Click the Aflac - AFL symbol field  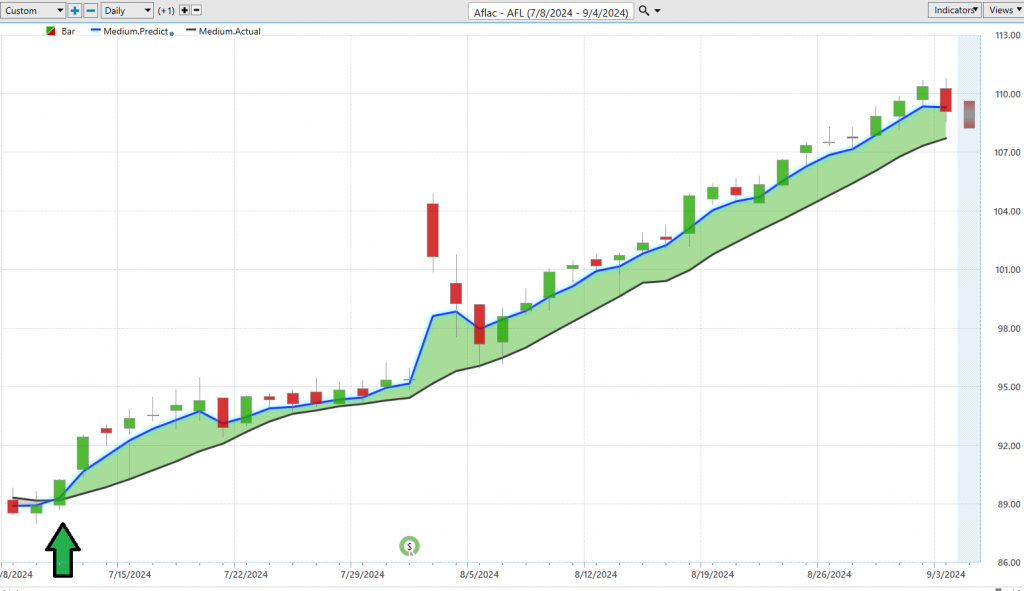[x=551, y=12]
